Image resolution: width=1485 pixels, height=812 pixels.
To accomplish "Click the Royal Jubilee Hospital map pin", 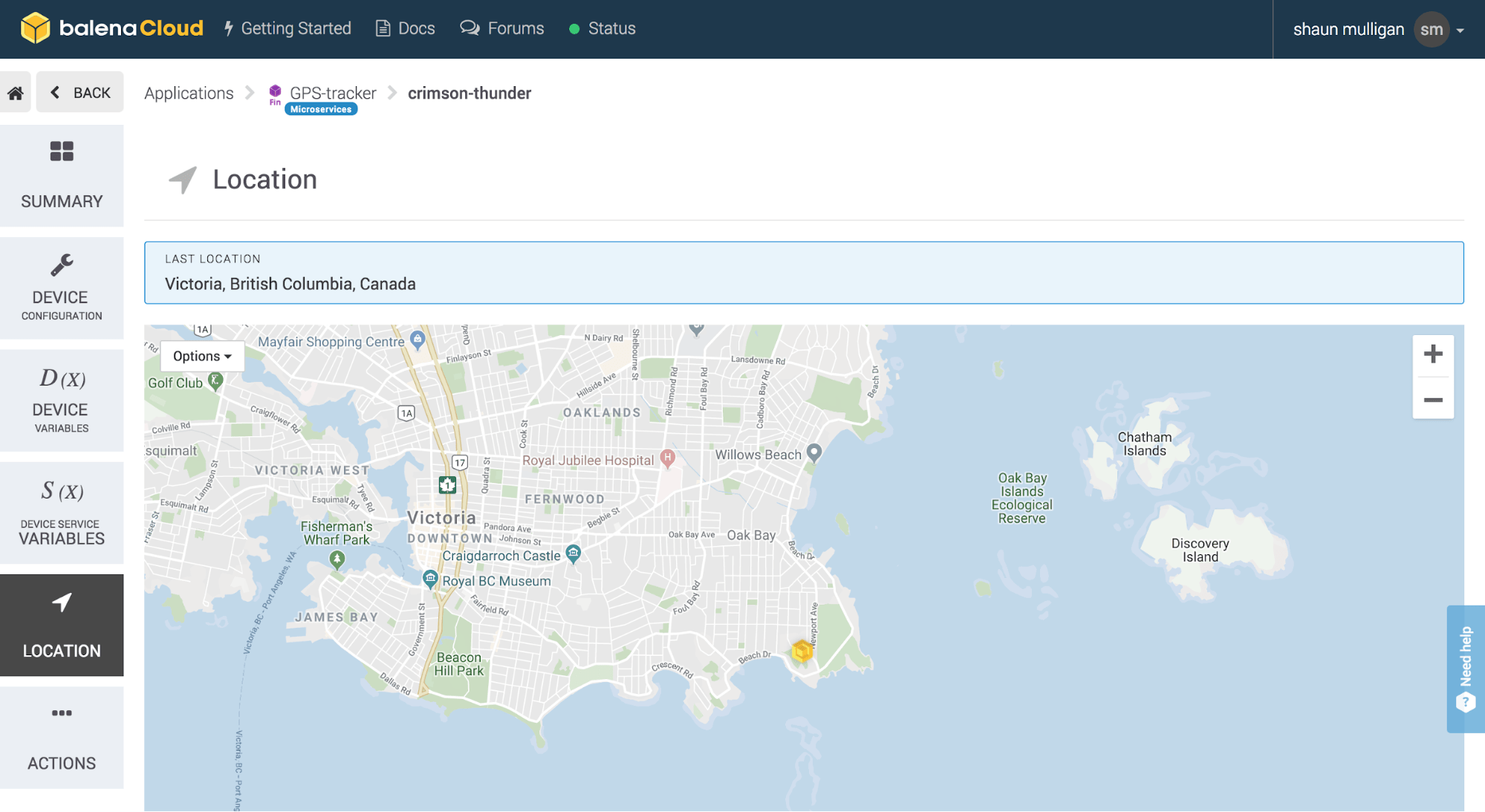I will point(668,458).
